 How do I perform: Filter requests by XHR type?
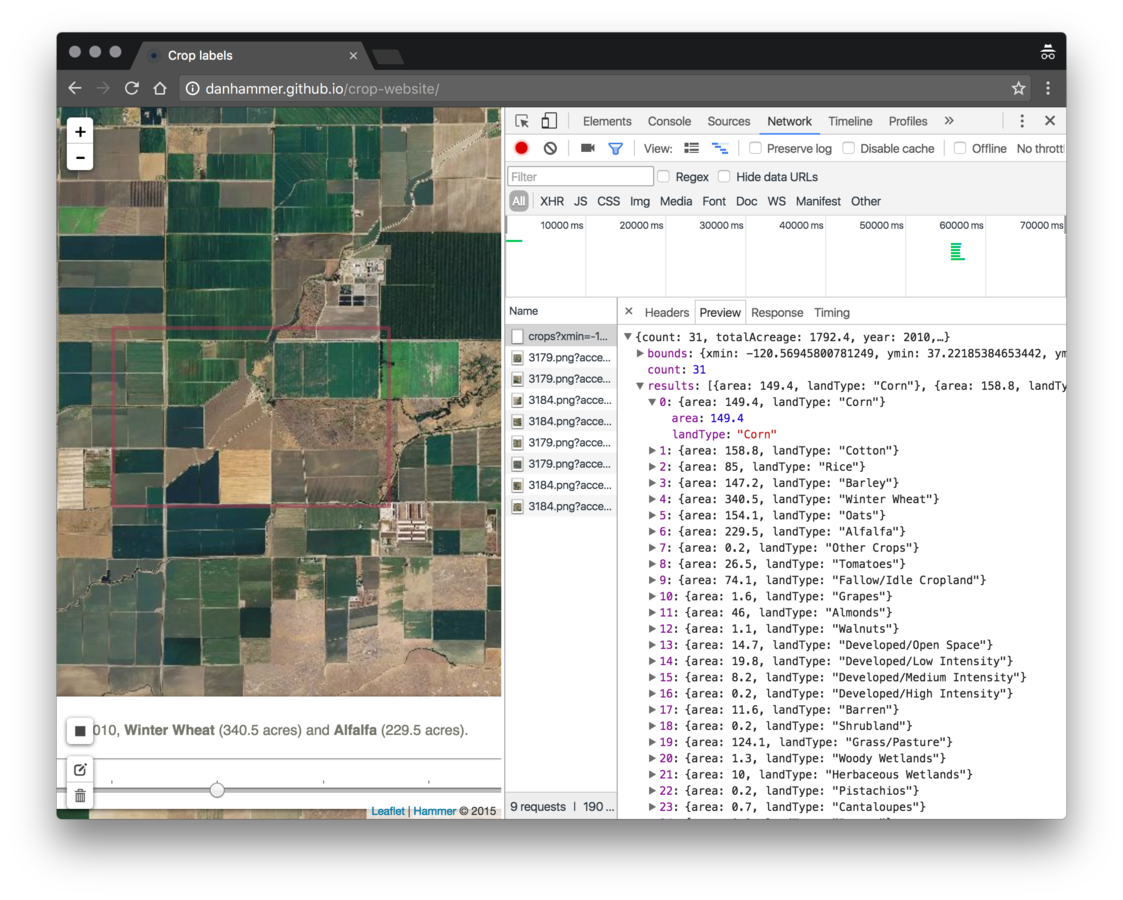[551, 201]
